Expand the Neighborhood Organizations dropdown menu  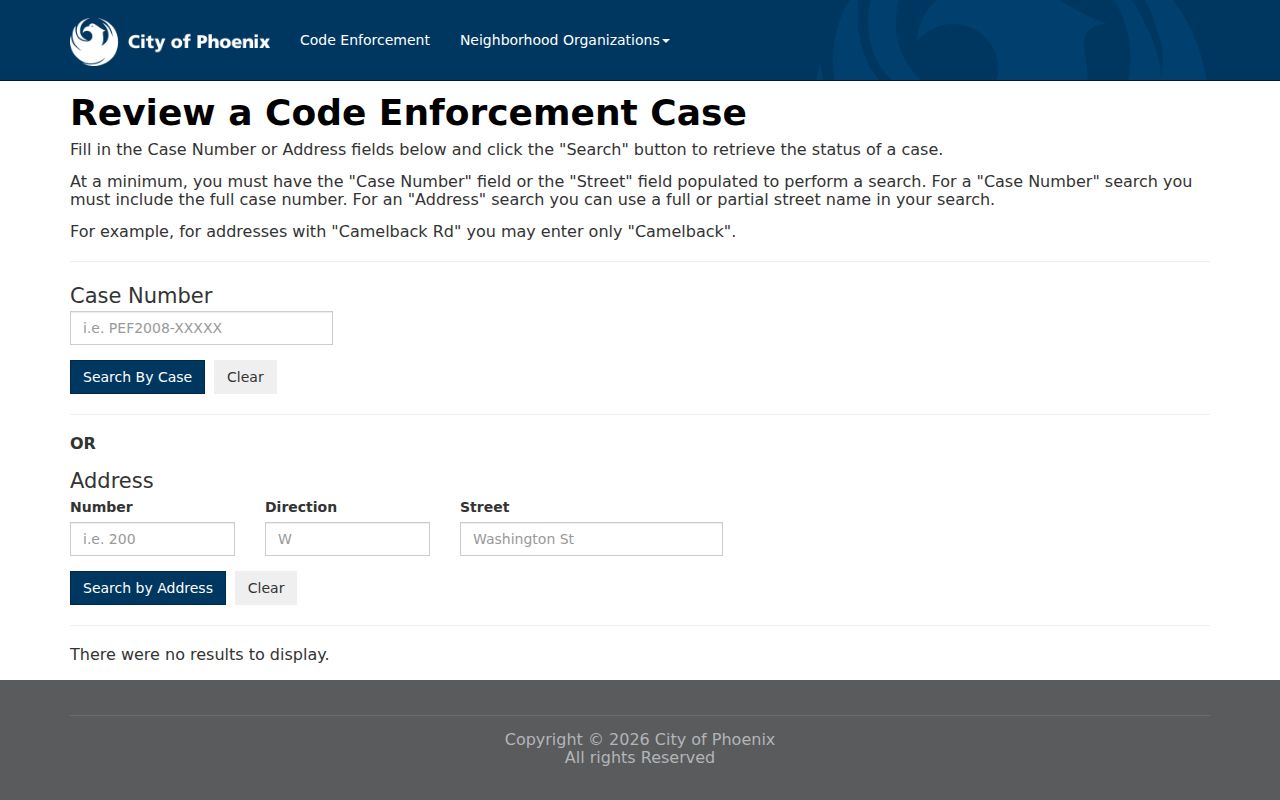tap(564, 40)
